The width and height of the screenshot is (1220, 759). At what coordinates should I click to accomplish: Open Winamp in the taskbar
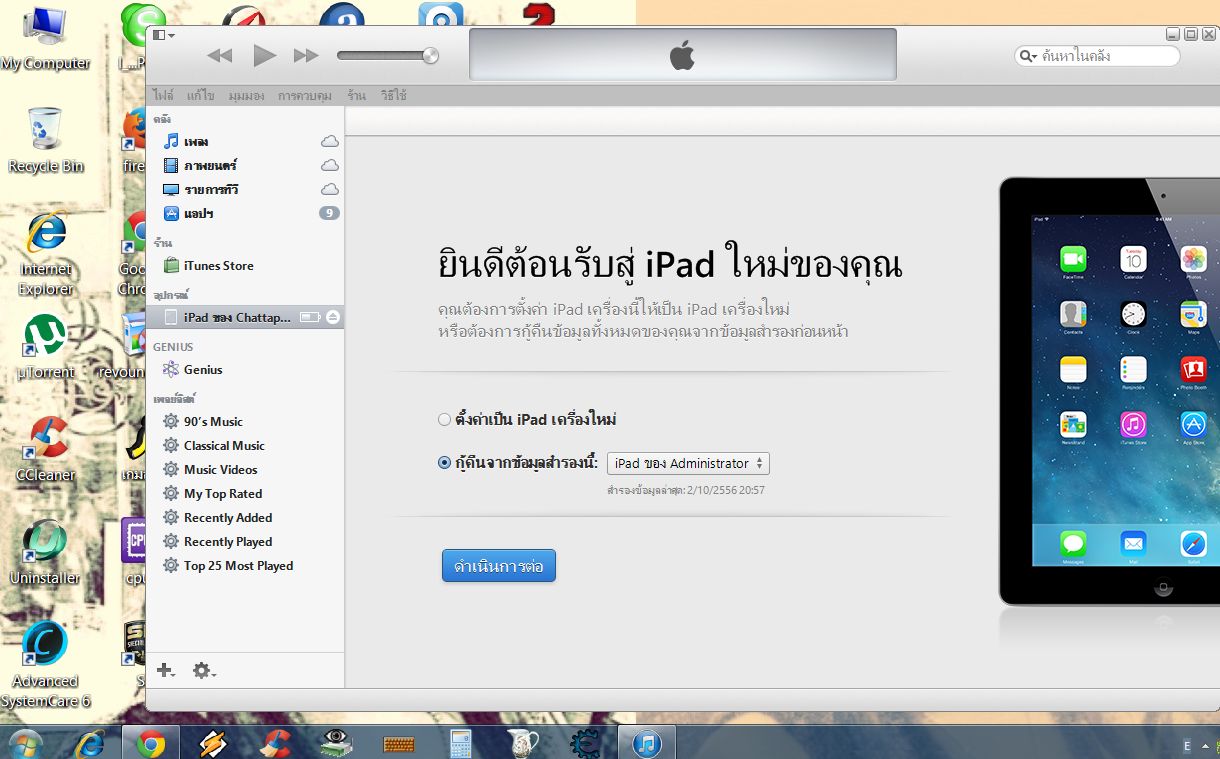coord(212,743)
